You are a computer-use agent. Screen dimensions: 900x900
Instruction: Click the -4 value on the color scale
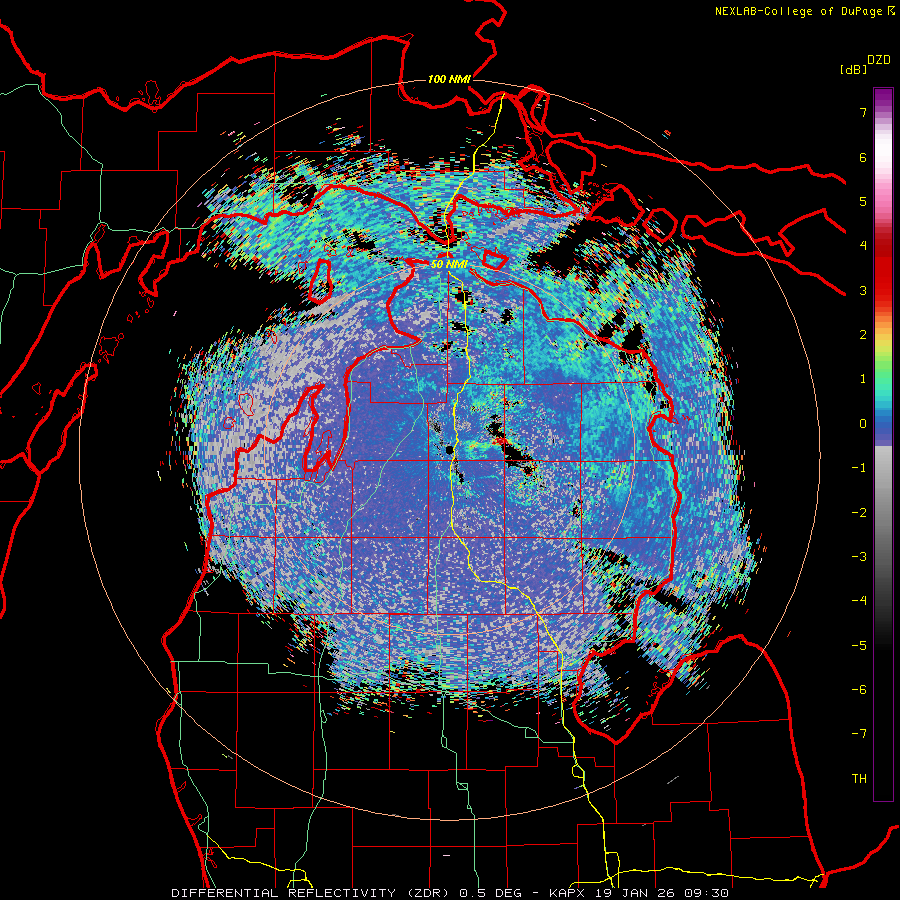859,601
